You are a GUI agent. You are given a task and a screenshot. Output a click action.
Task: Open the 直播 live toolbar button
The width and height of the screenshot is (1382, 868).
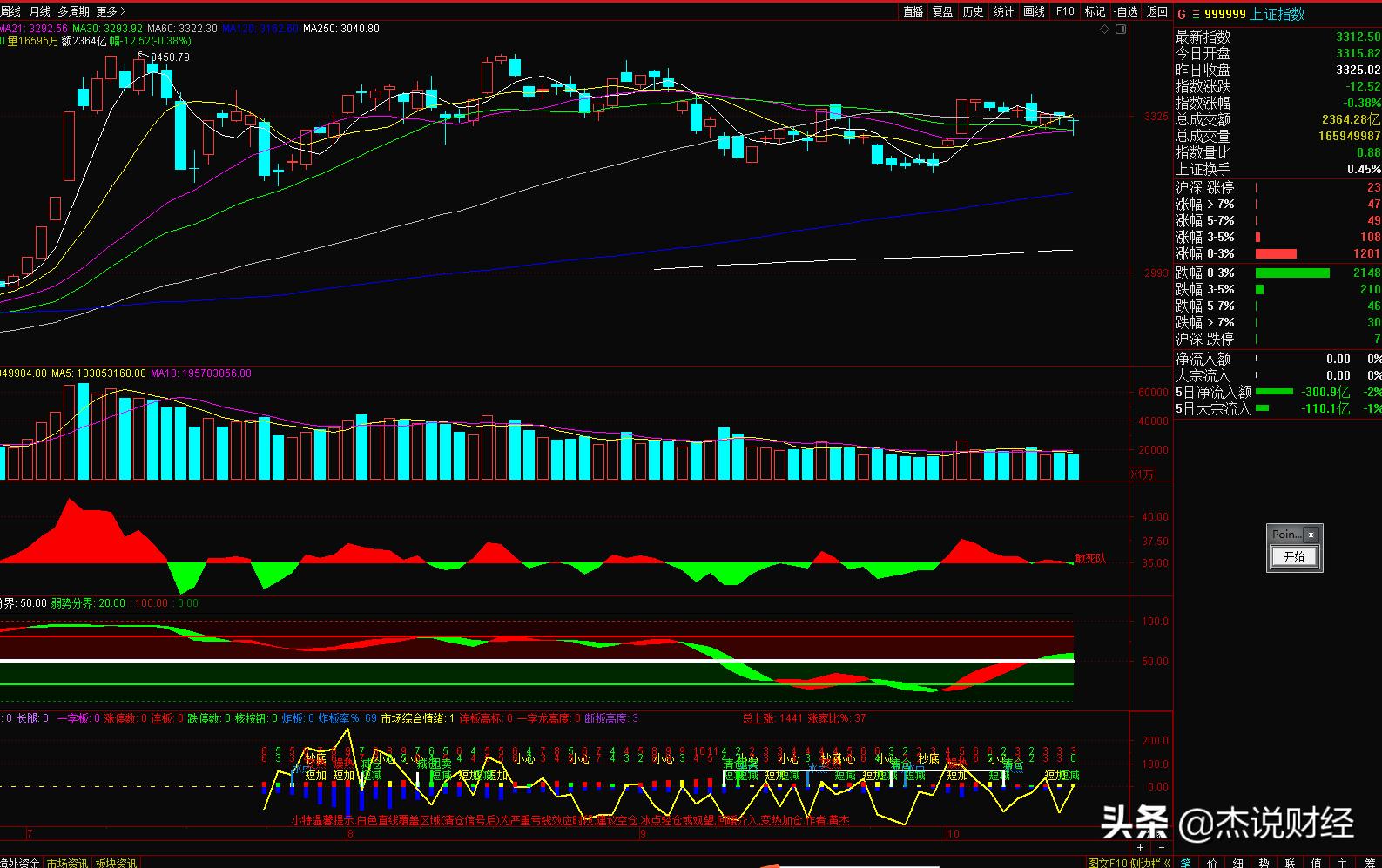[x=913, y=11]
